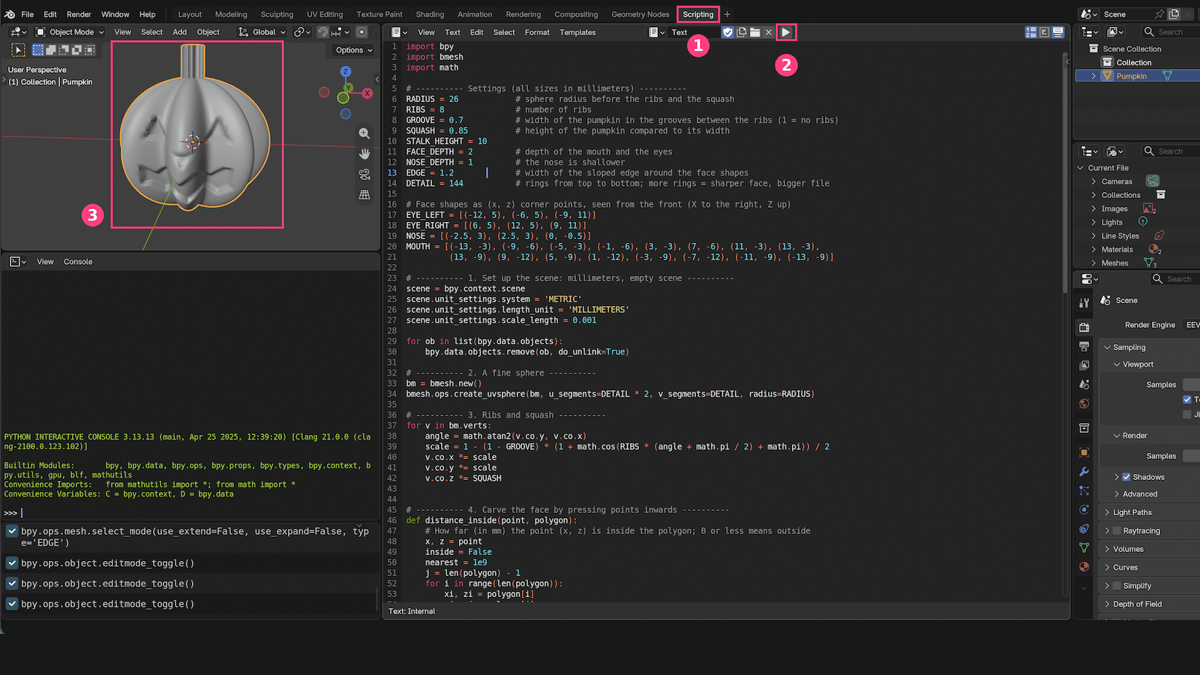Select the tweak select tool icon
Screen dimensions: 1200x675
pyautogui.click(x=18, y=49)
